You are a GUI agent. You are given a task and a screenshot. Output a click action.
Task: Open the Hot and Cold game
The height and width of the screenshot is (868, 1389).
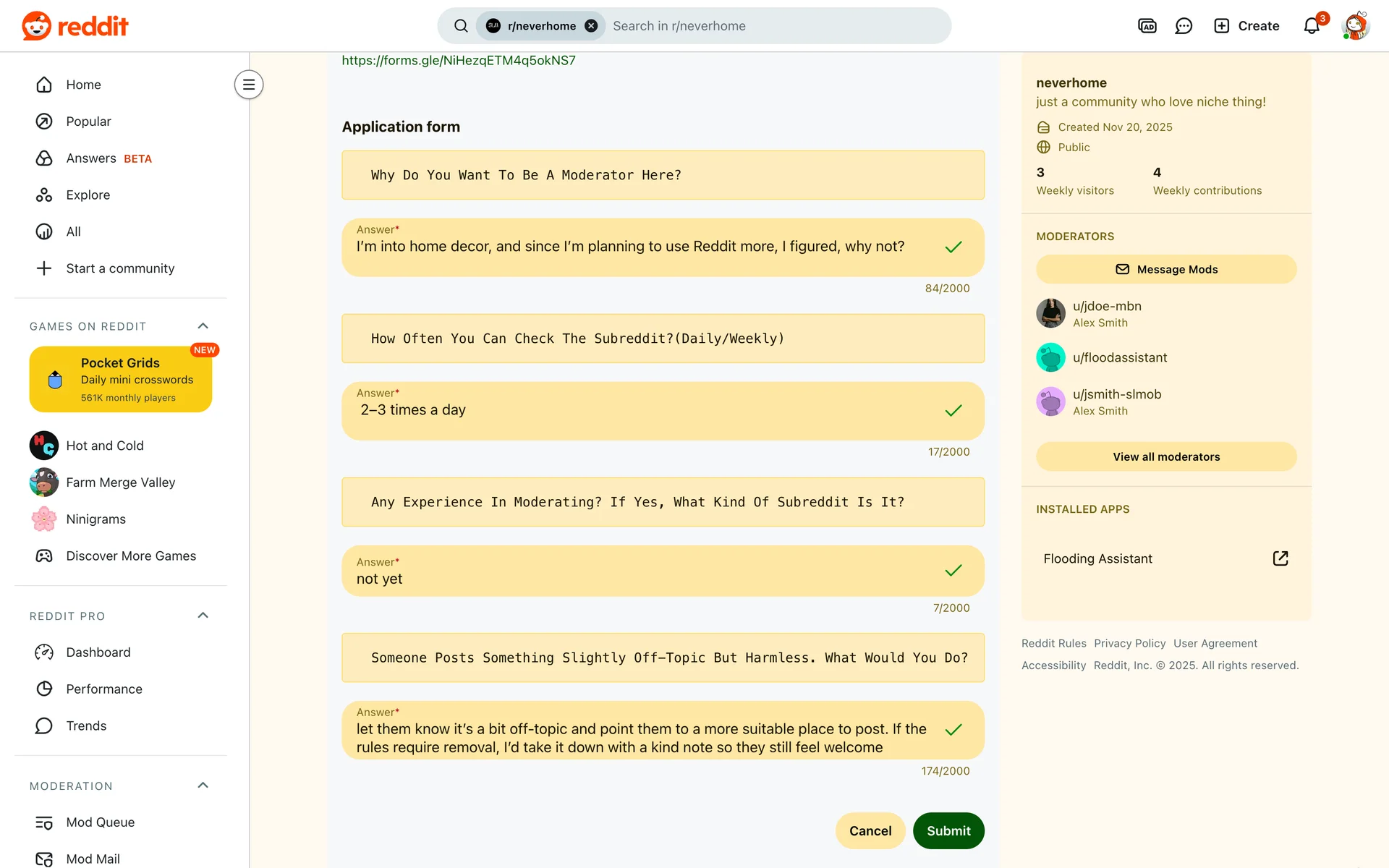pos(104,446)
